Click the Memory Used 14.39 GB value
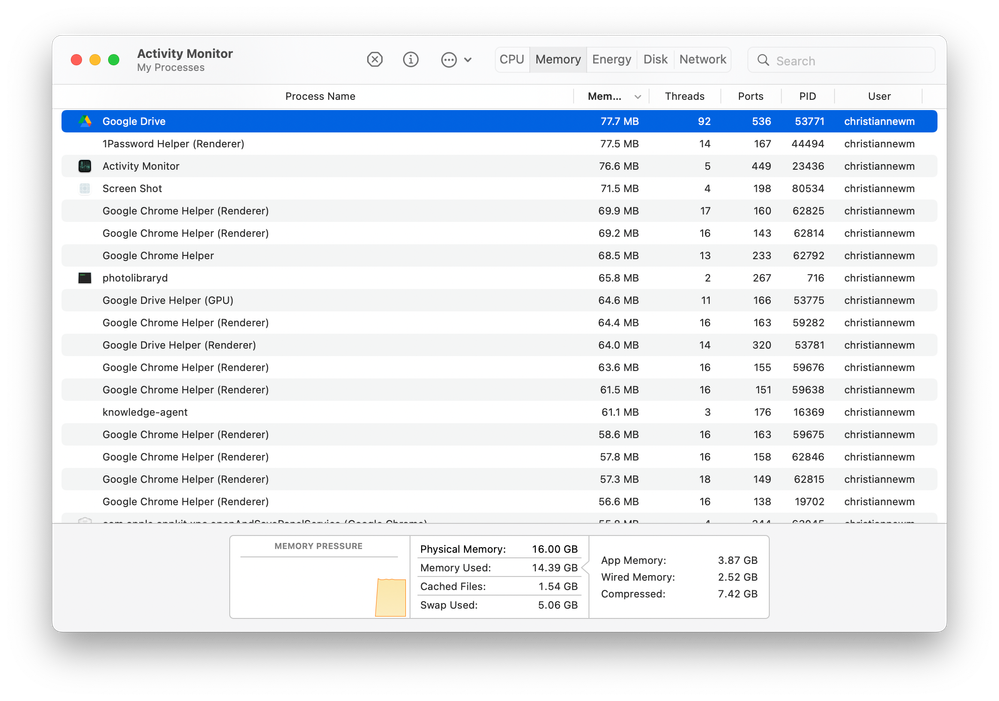The height and width of the screenshot is (701, 999). [555, 568]
